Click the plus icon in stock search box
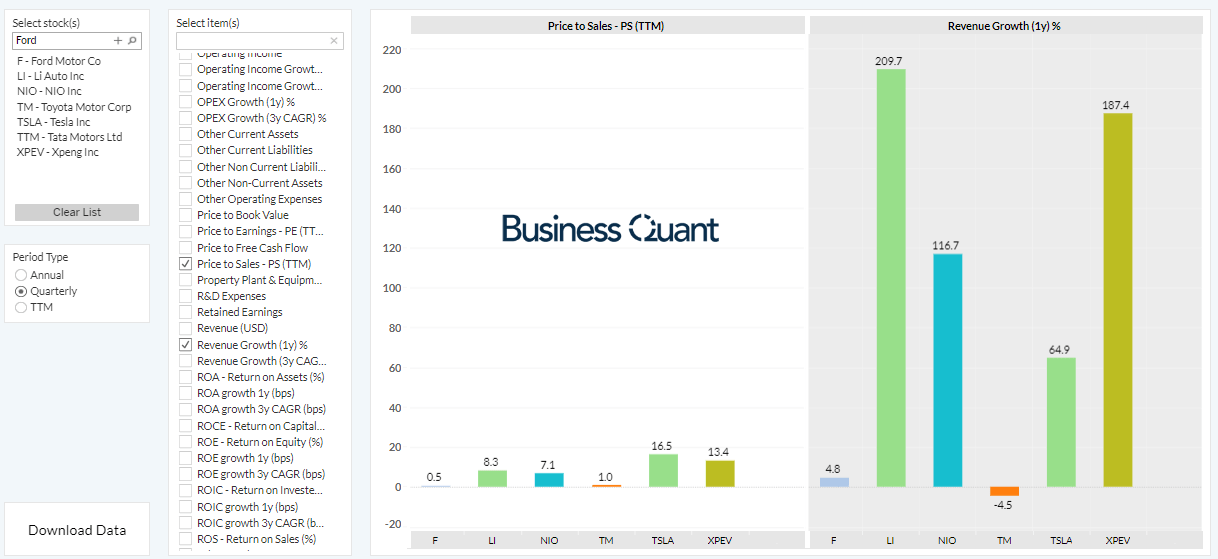This screenshot has height=559, width=1218. click(x=118, y=41)
